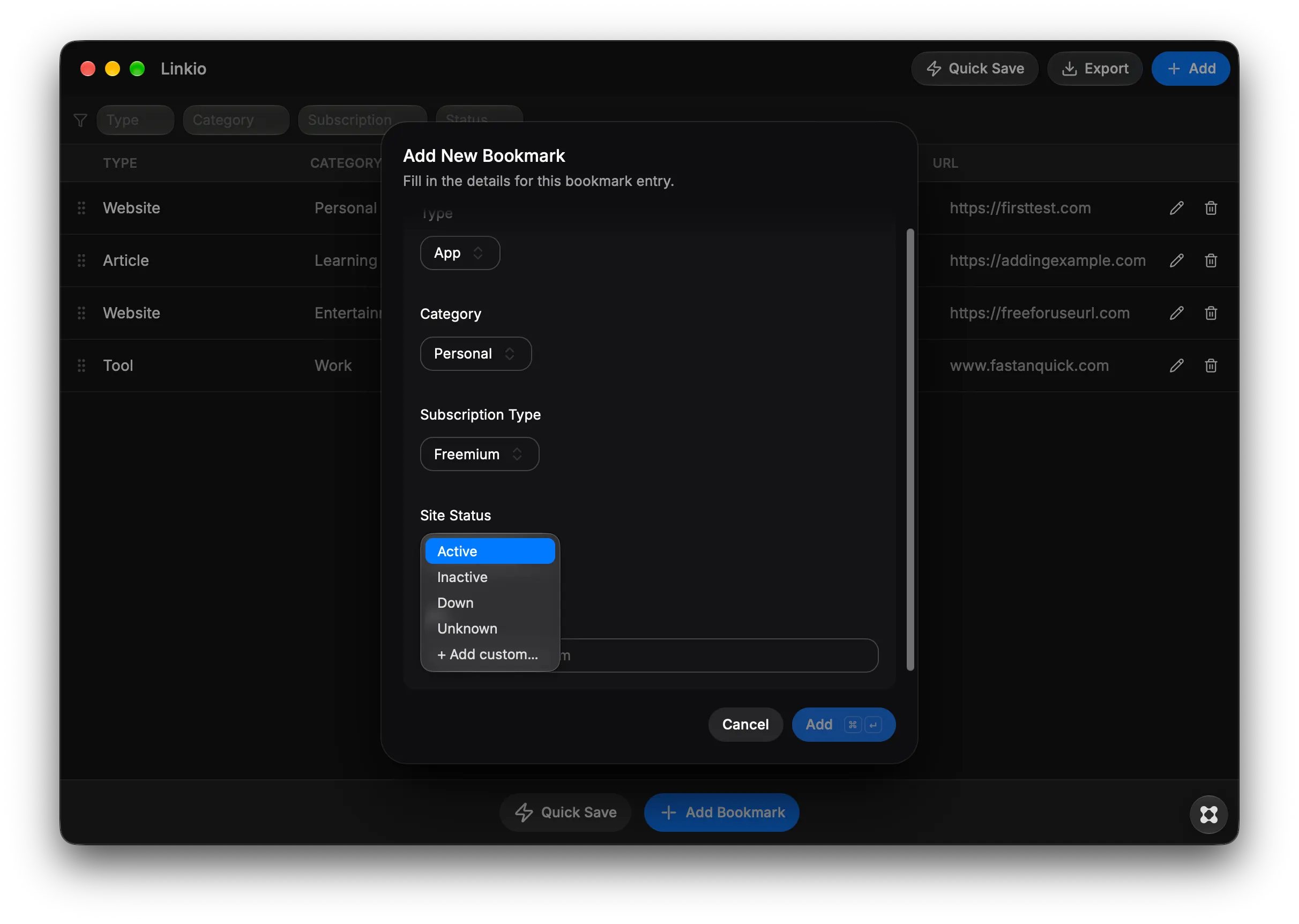Click the www.fastanquick.com URL cell
This screenshot has width=1299, height=924.
click(x=1029, y=366)
